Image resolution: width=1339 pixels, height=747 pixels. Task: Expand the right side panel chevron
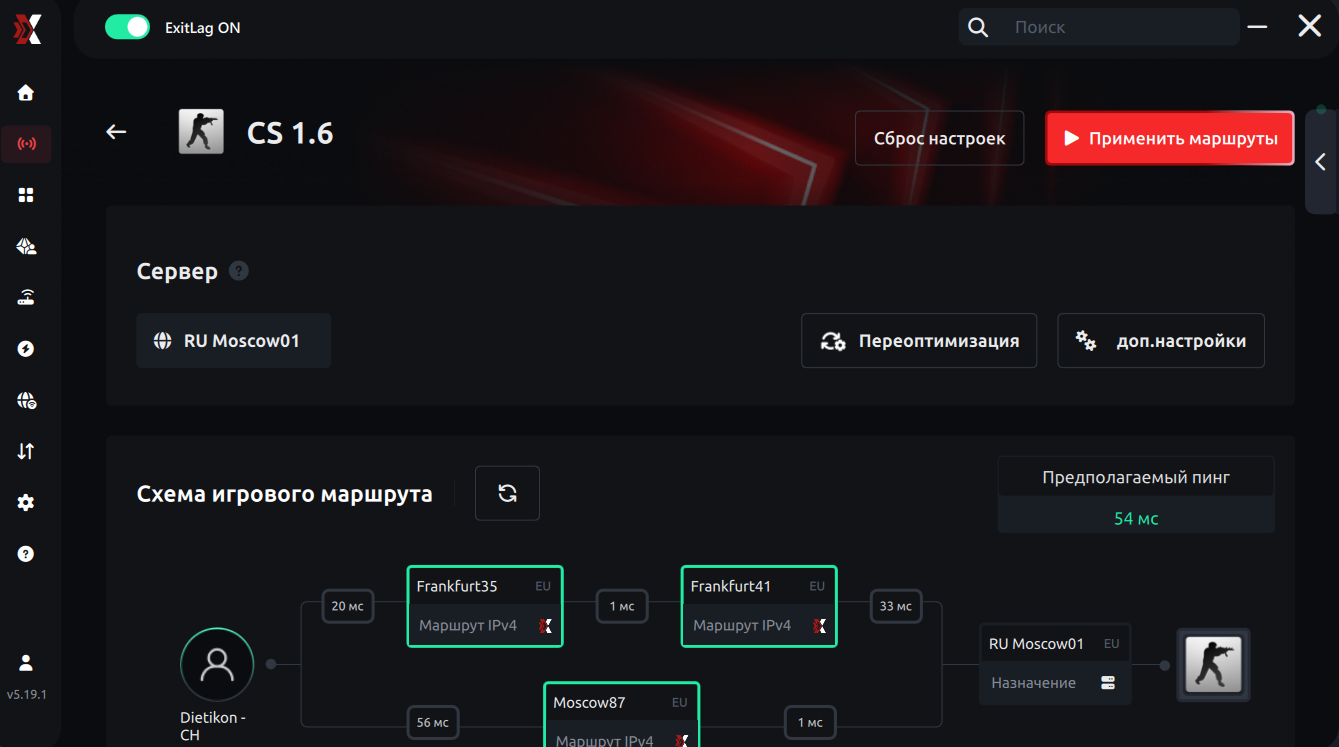click(1320, 162)
